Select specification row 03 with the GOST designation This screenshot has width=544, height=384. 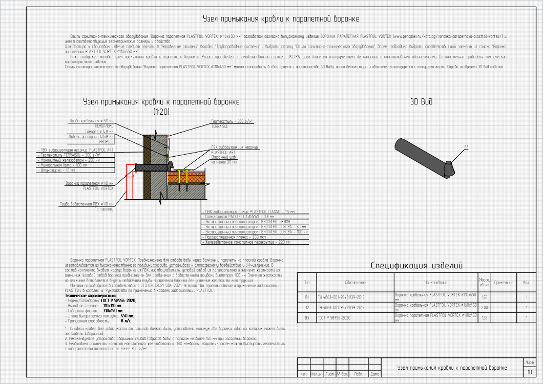point(417,317)
